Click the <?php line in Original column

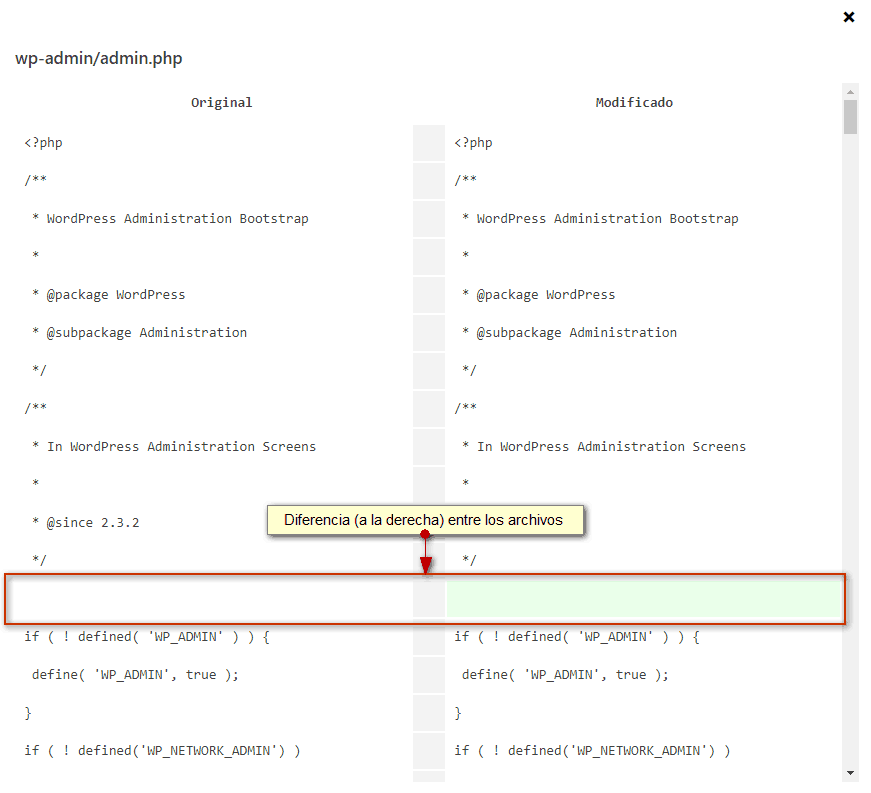(43, 143)
